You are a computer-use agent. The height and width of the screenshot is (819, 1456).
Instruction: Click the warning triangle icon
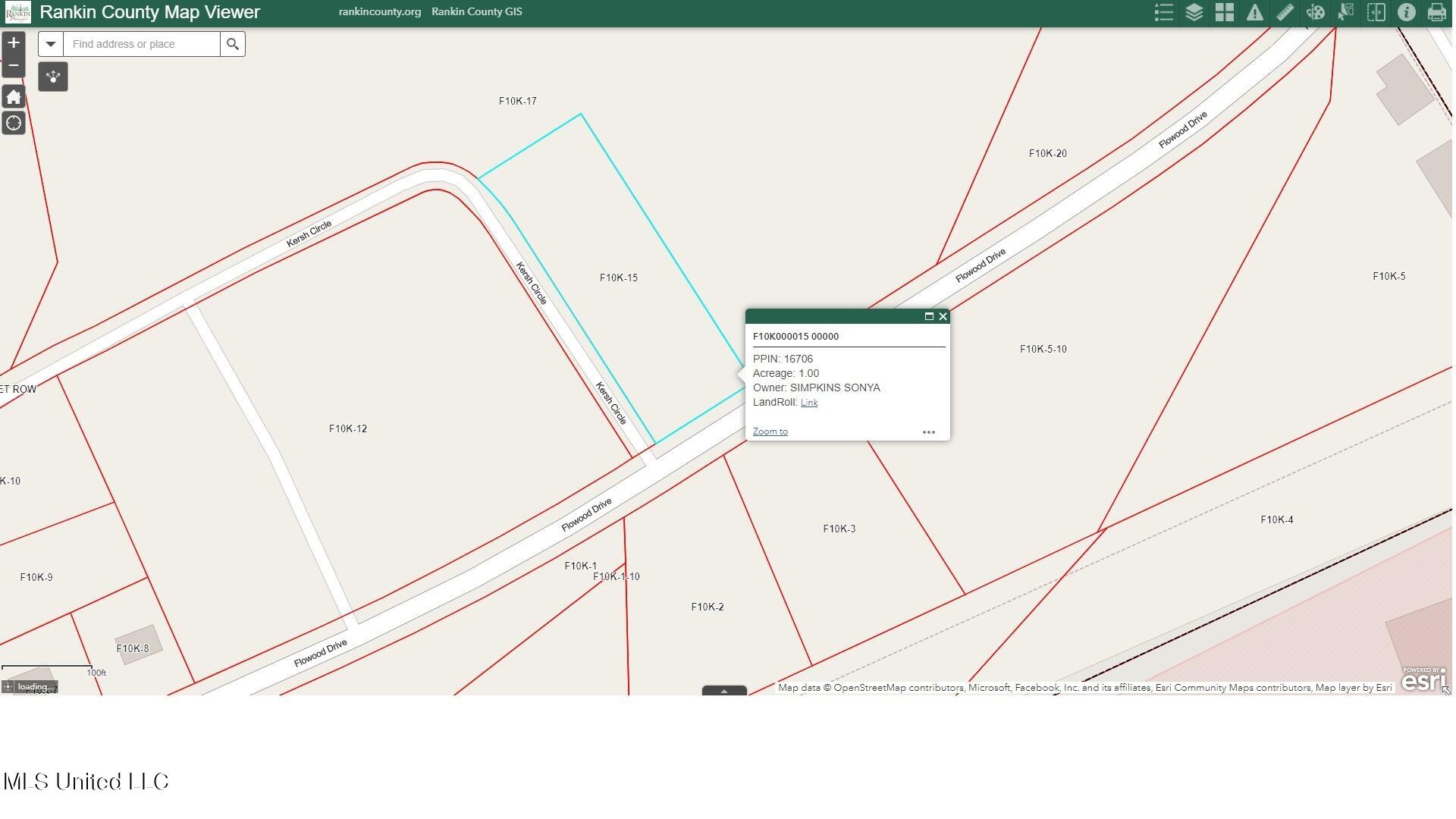click(x=1254, y=13)
